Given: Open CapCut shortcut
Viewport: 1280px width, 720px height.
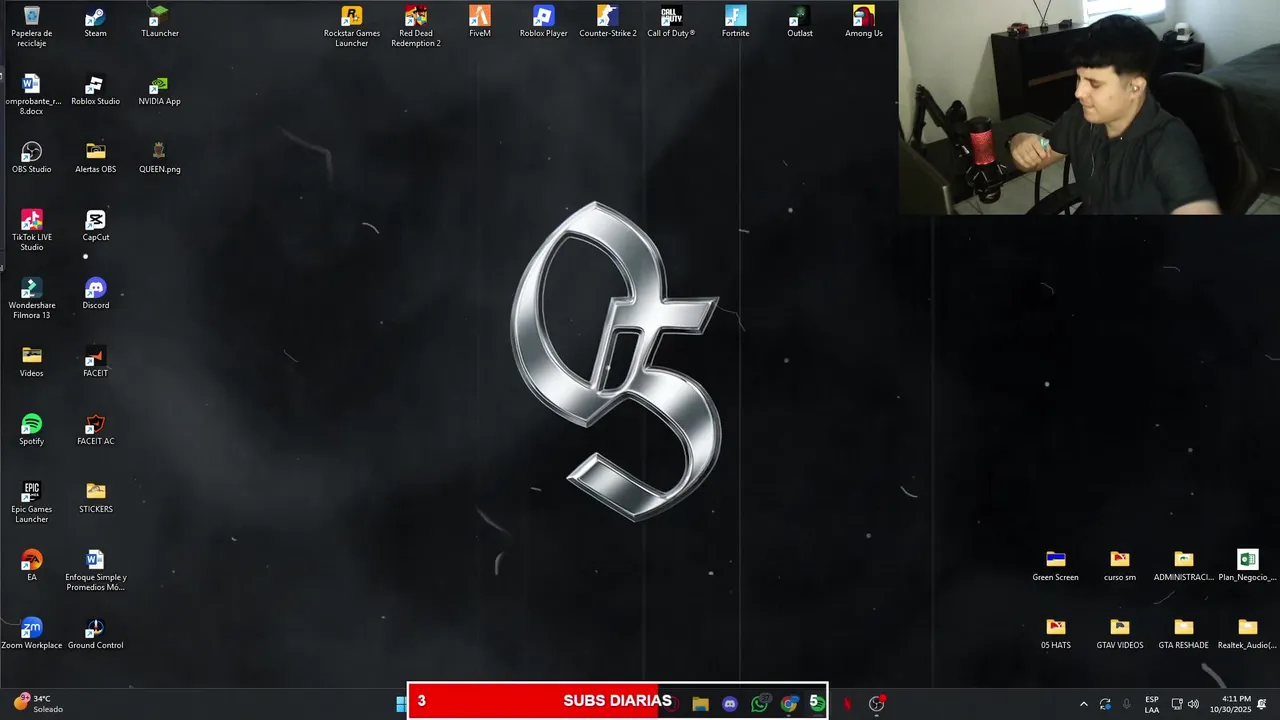Looking at the screenshot, I should coord(95,226).
